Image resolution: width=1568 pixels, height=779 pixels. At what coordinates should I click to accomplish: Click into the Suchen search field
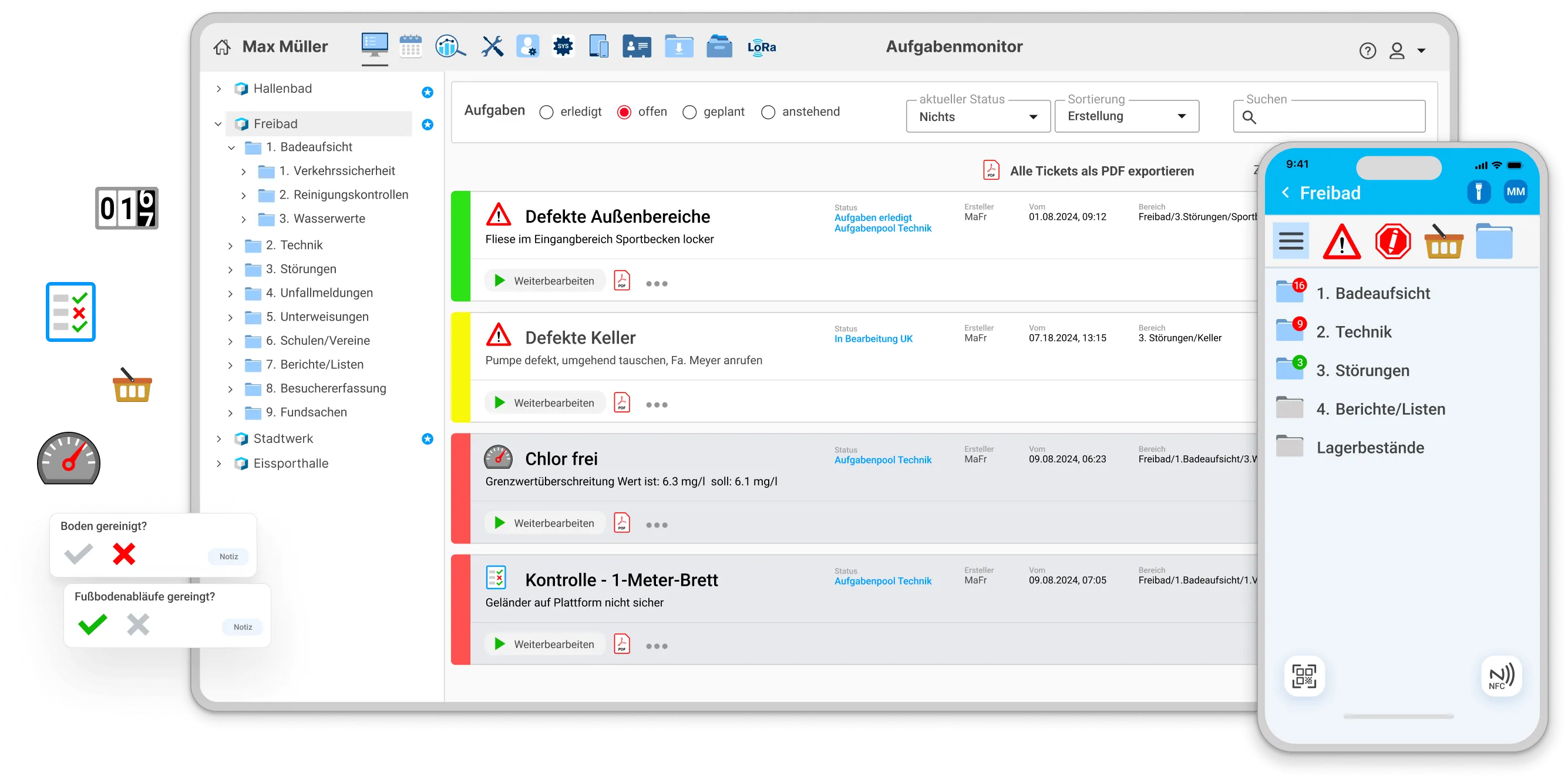pyautogui.click(x=1328, y=116)
